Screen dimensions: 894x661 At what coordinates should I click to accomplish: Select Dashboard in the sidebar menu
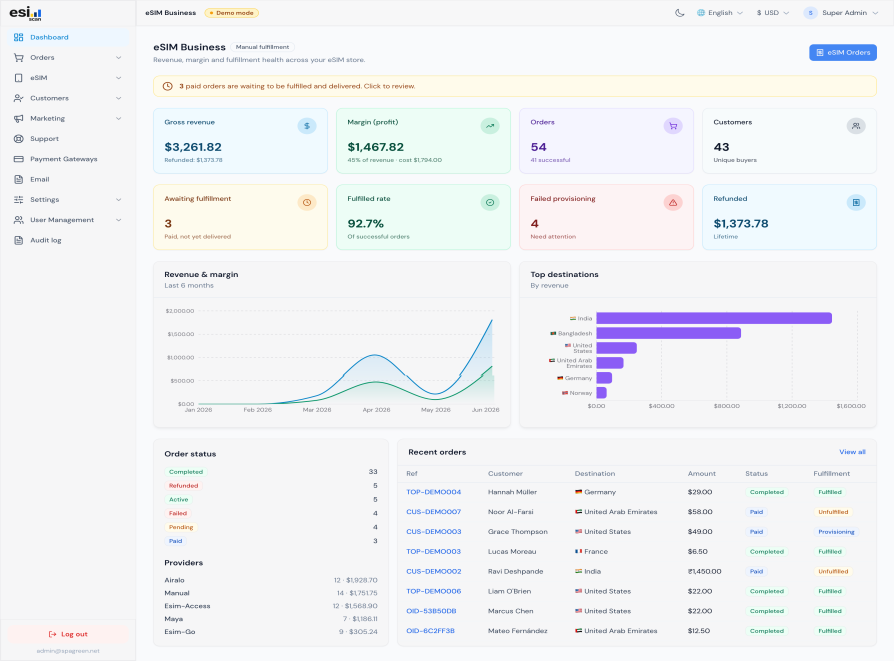click(x=68, y=37)
